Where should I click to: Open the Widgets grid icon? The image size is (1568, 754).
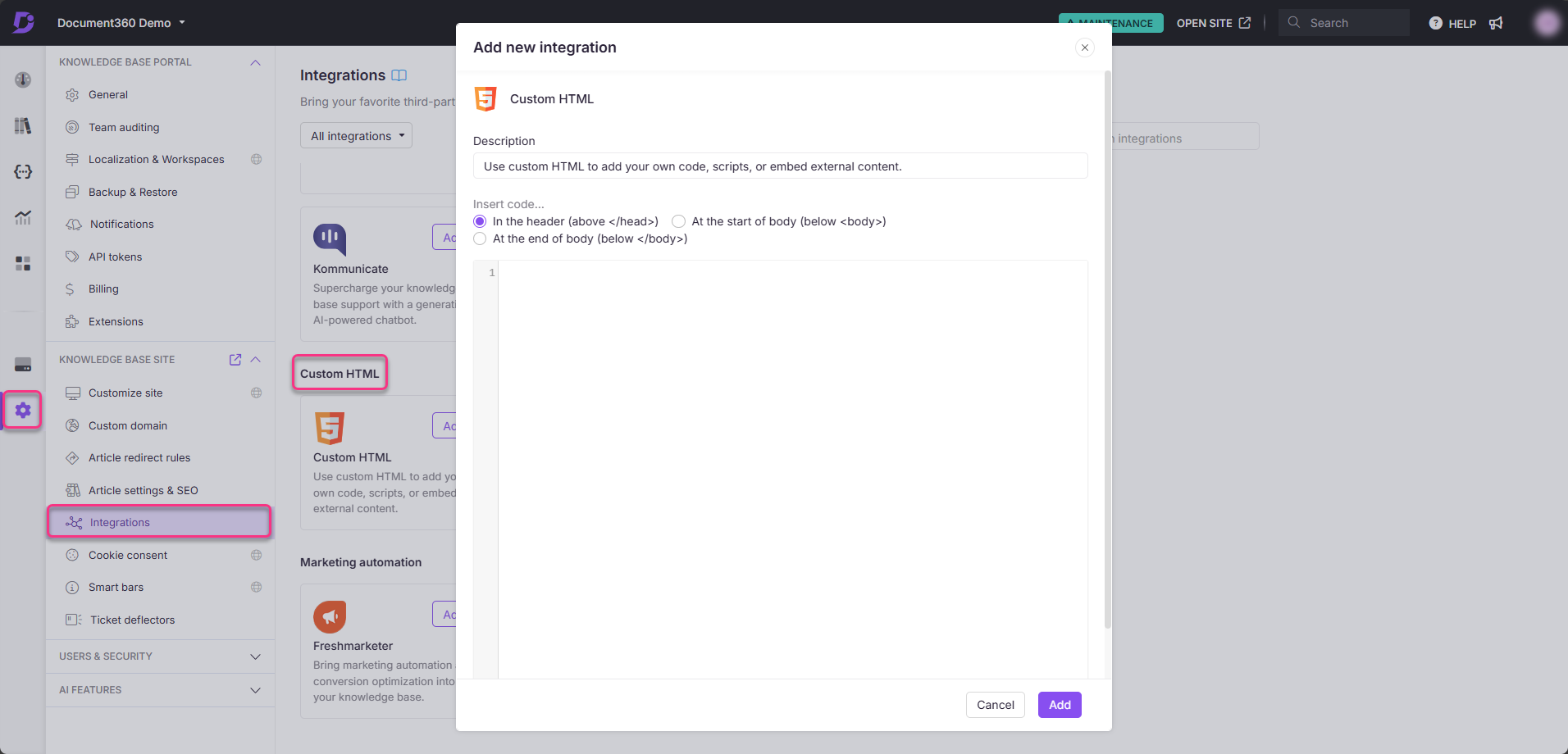tap(23, 263)
